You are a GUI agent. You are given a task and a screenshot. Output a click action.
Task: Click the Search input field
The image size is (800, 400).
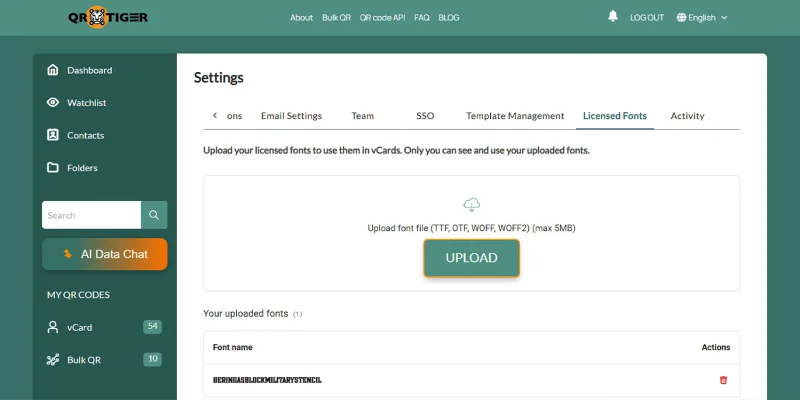coord(91,215)
